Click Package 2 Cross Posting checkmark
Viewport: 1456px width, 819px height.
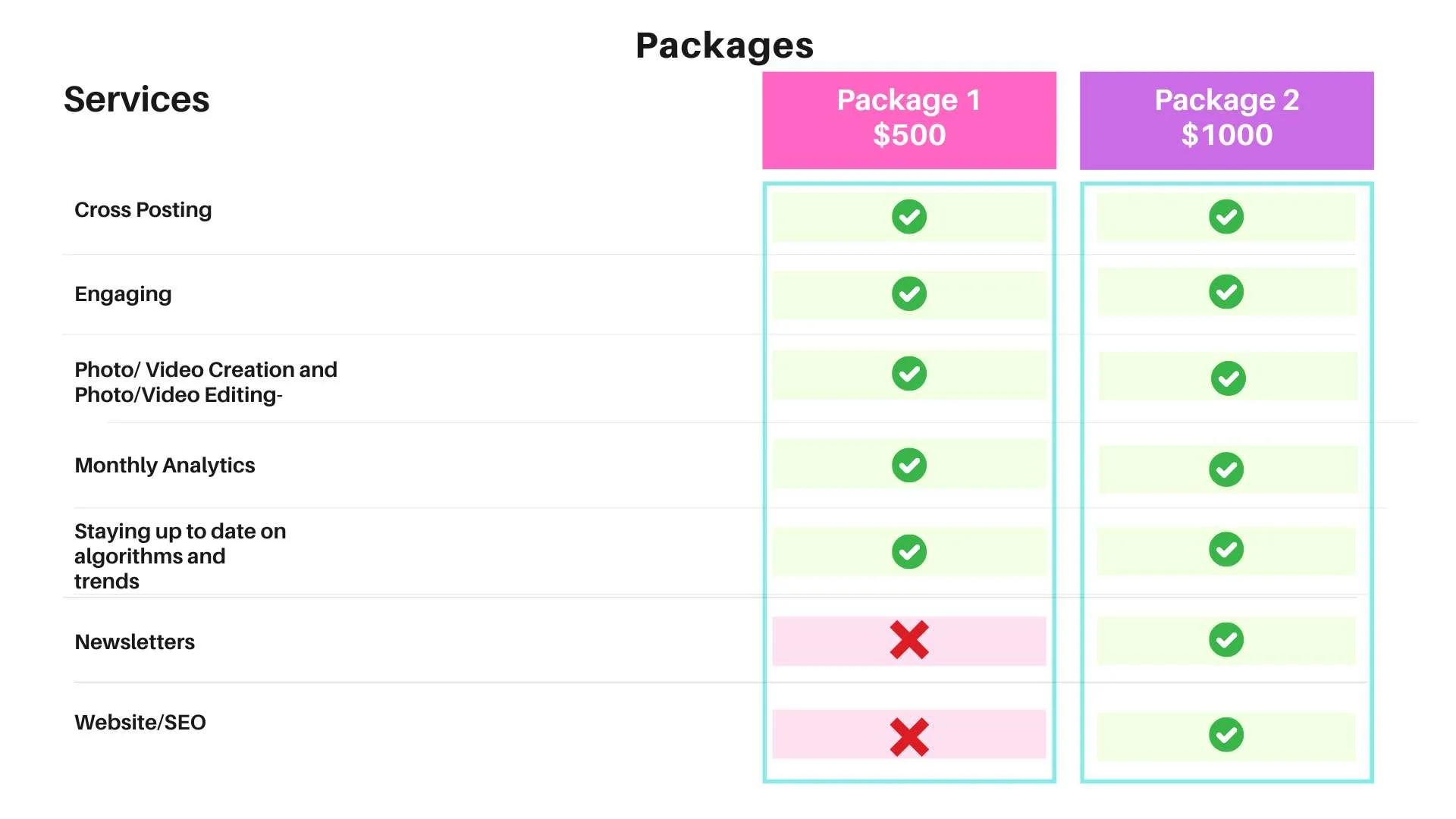coord(1225,217)
